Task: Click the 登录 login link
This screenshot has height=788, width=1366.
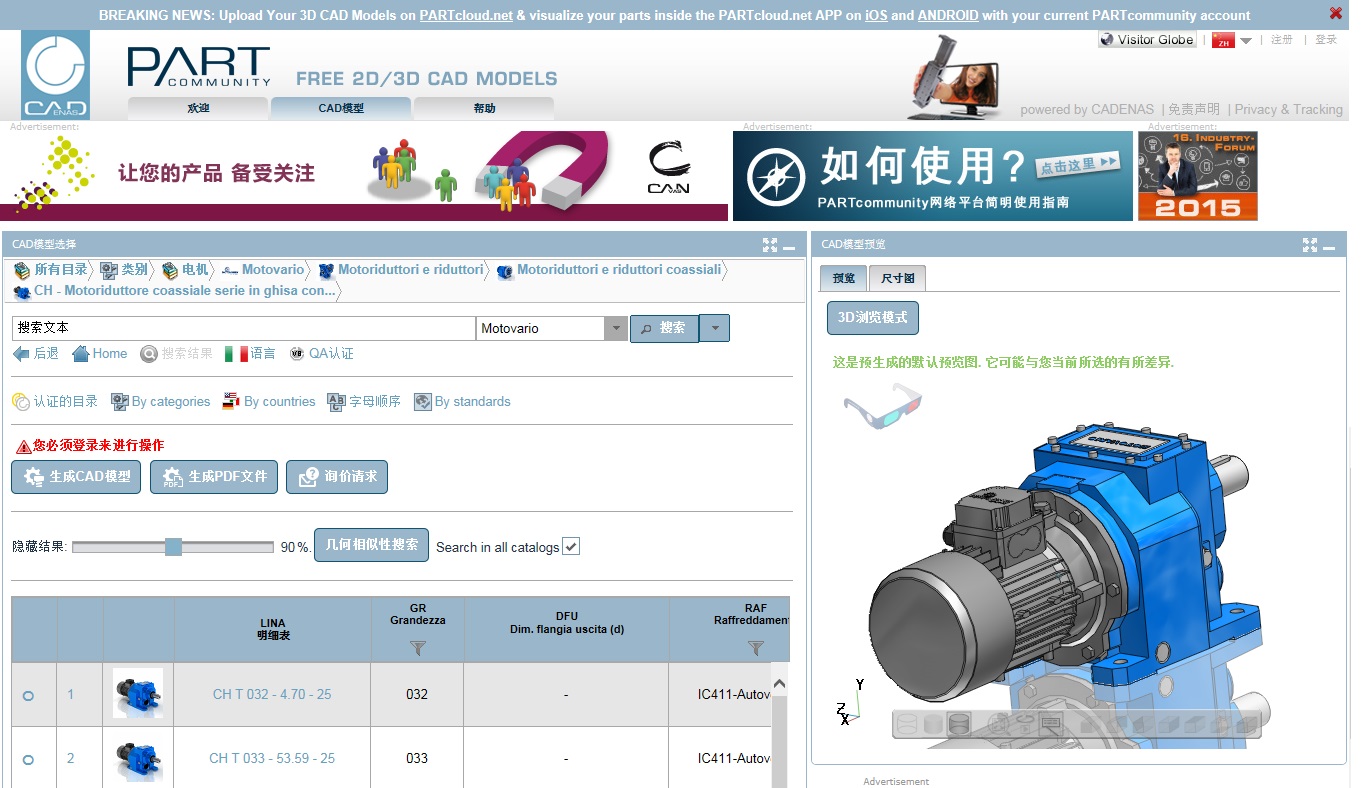Action: (x=1326, y=39)
